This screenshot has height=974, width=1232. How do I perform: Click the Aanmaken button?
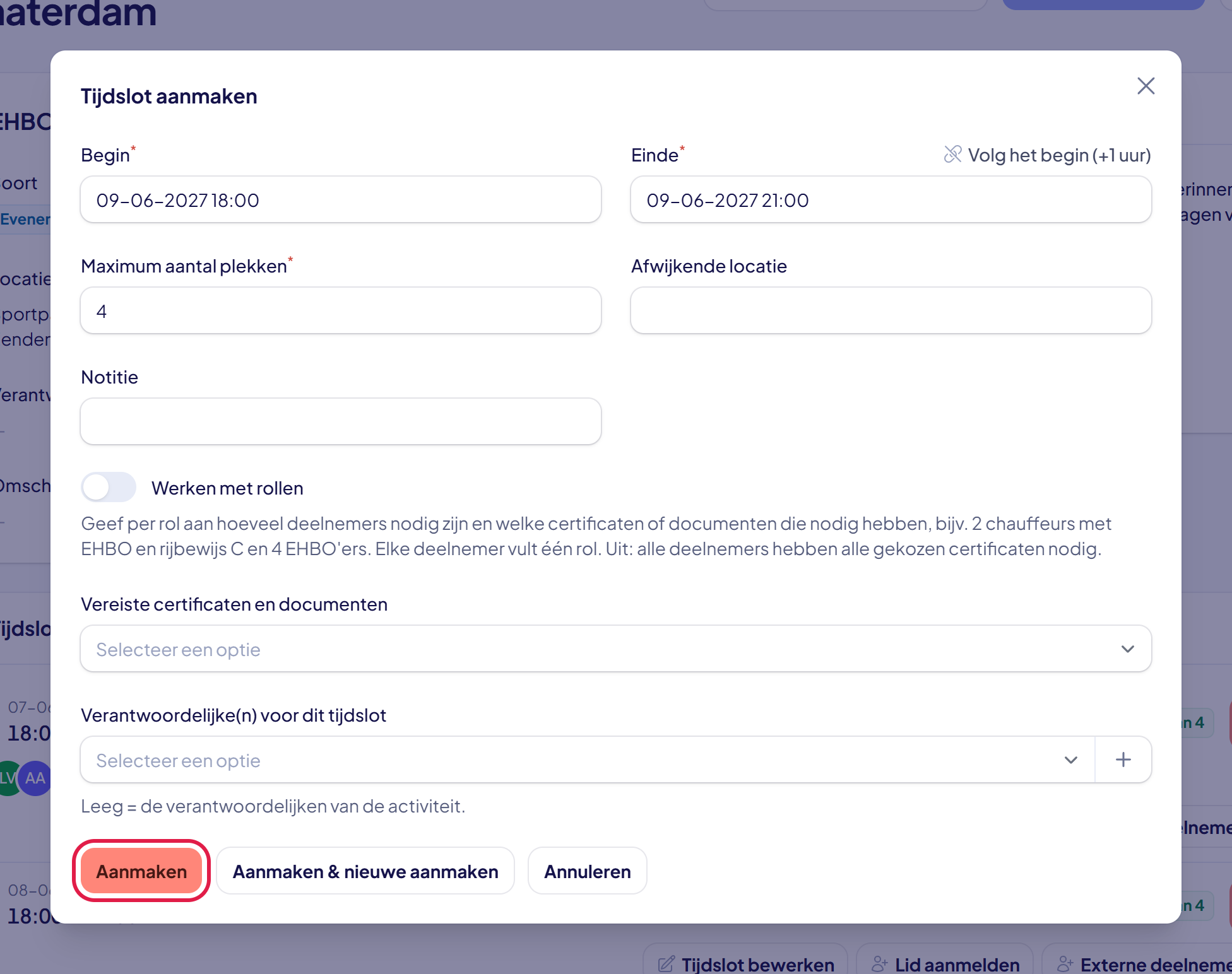point(141,871)
